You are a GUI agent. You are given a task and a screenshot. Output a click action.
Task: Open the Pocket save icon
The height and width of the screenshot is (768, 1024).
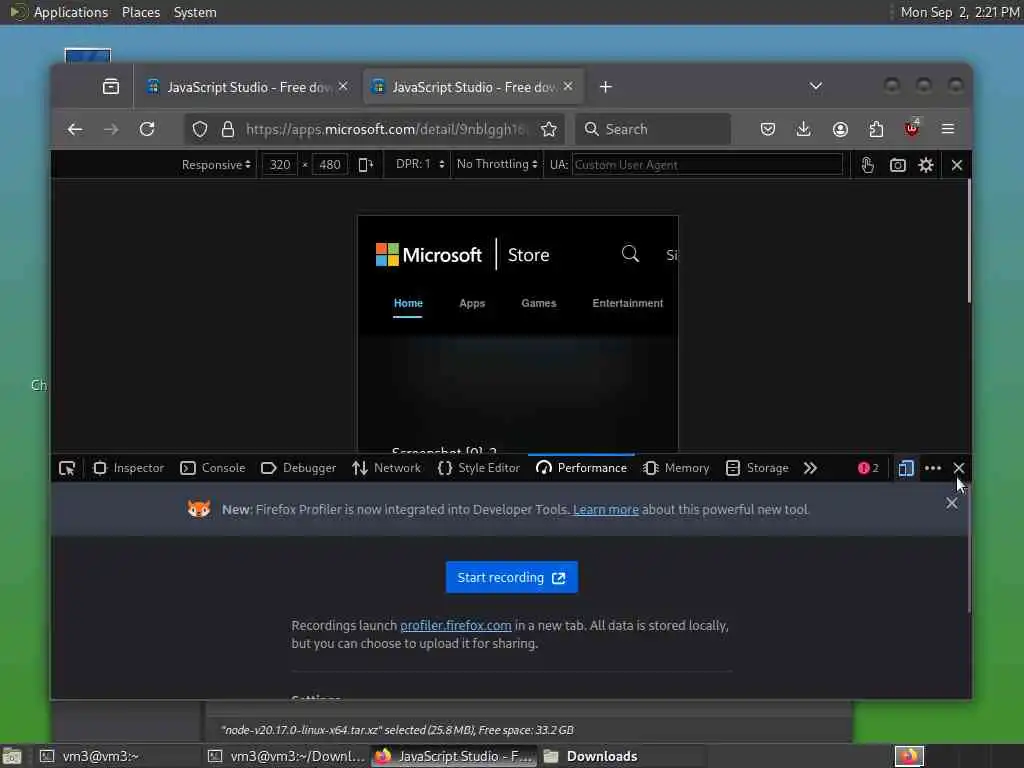768,129
